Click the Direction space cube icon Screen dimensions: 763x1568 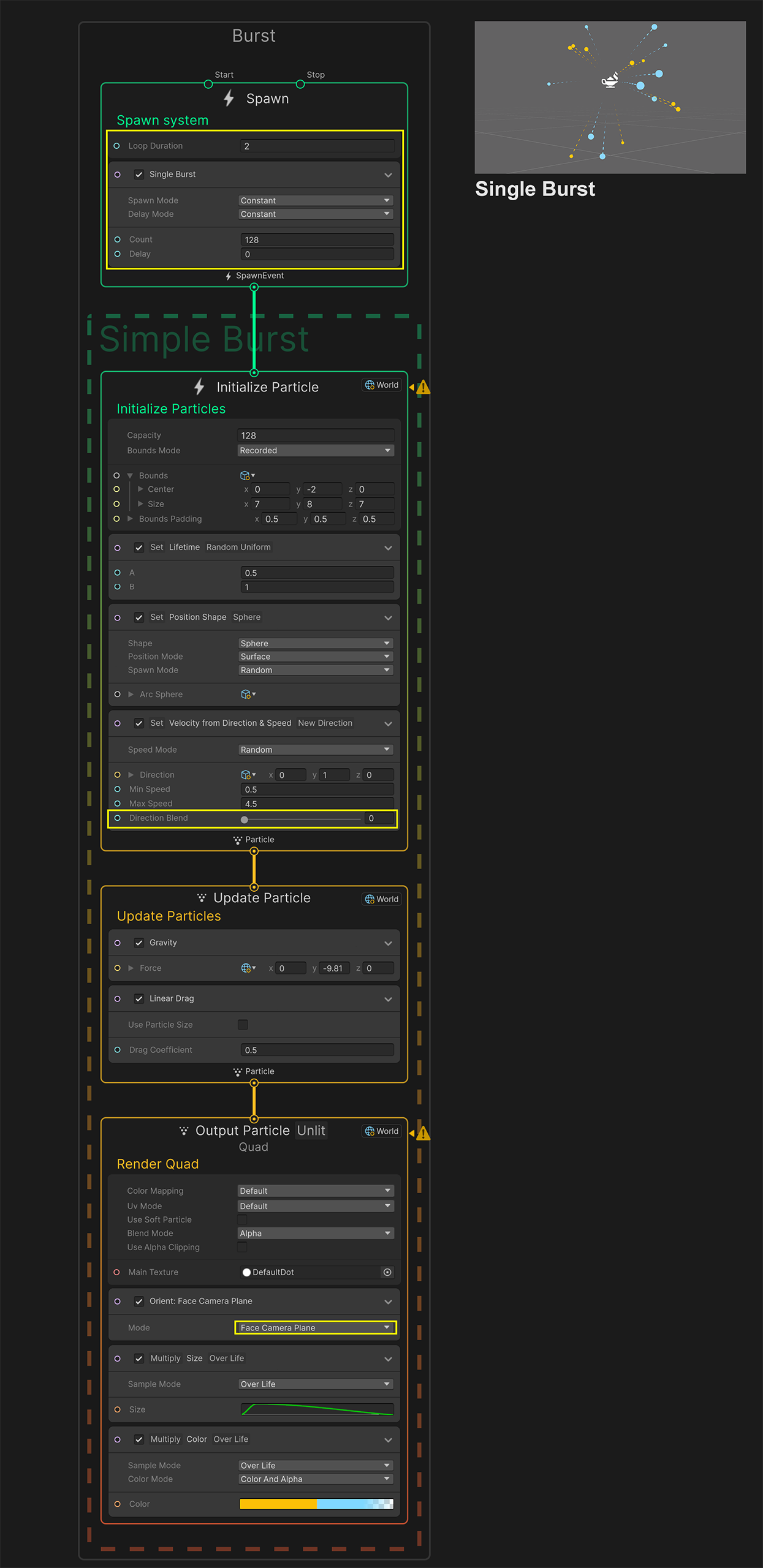(248, 775)
